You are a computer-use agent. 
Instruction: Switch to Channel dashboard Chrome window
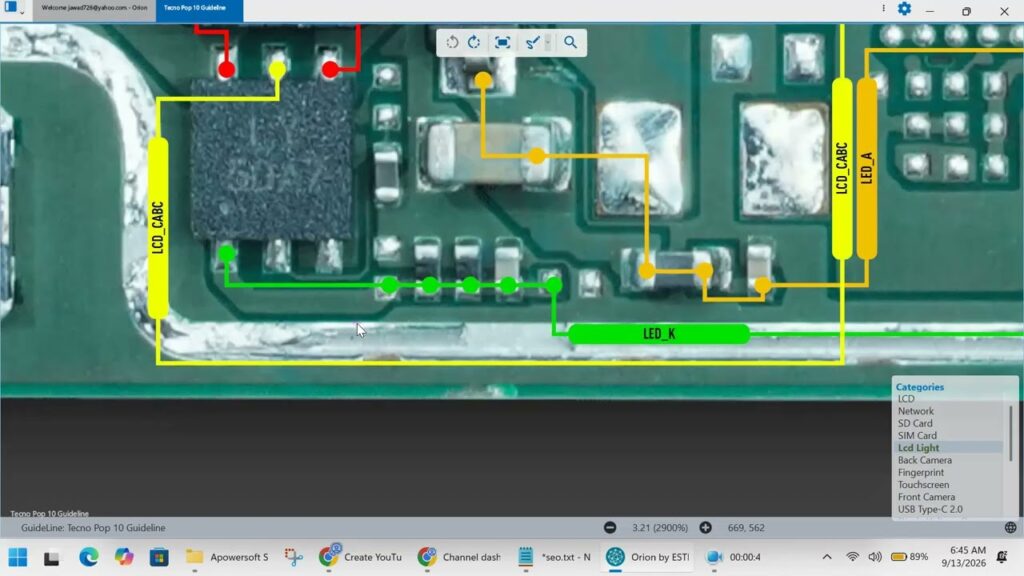pyautogui.click(x=459, y=557)
